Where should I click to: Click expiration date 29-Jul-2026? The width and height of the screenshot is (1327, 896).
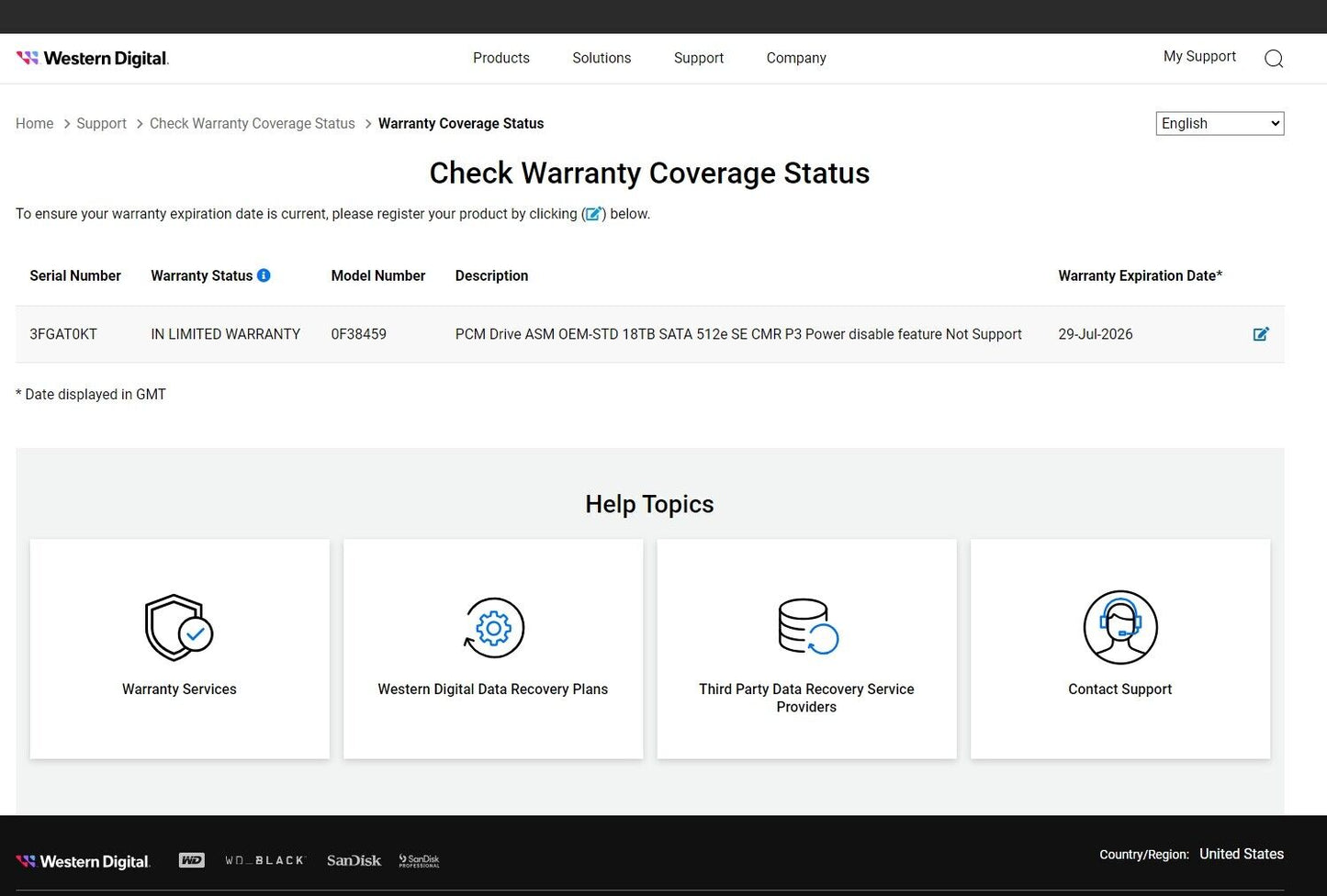(x=1096, y=334)
